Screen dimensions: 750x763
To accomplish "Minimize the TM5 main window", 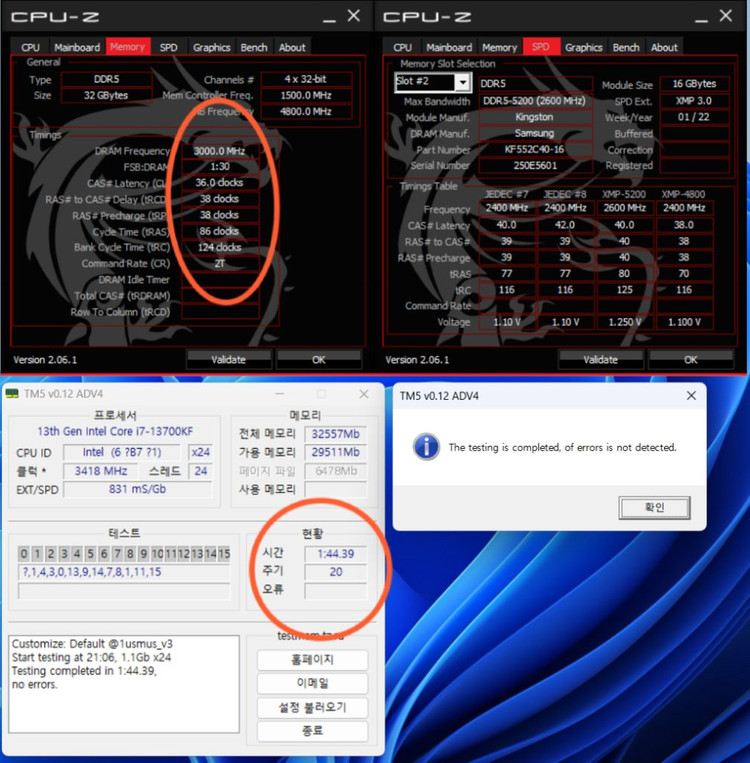I will click(280, 394).
